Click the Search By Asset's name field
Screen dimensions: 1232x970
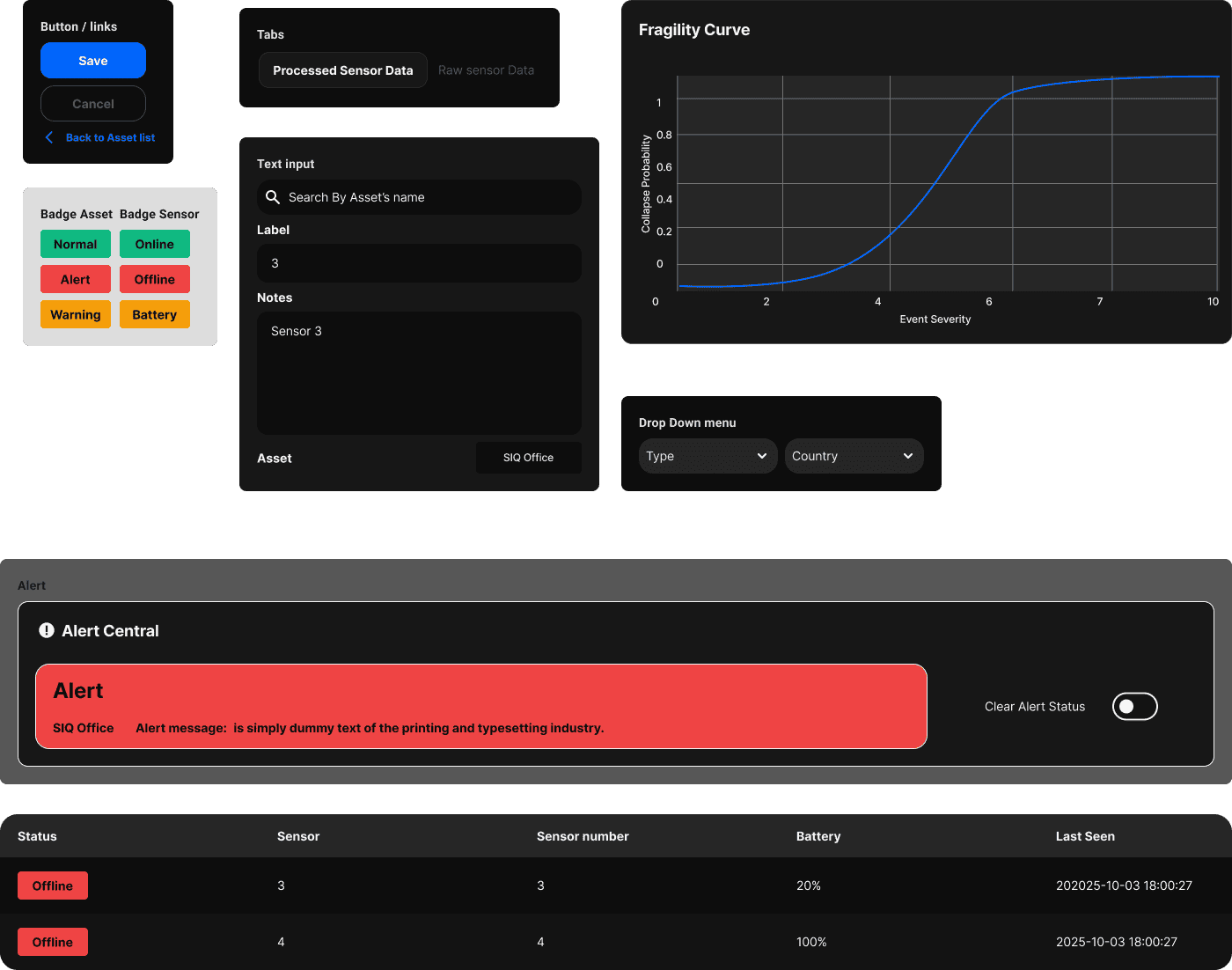[419, 197]
